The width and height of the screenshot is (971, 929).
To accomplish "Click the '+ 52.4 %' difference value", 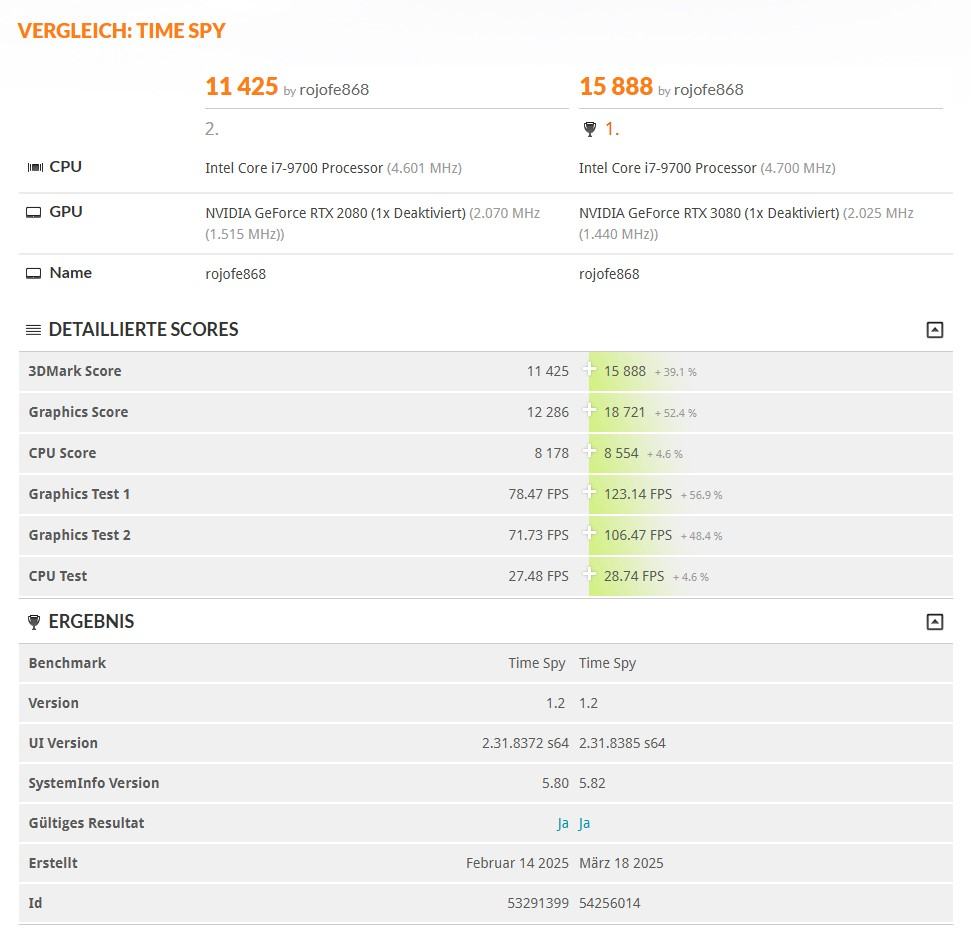I will coord(676,413).
